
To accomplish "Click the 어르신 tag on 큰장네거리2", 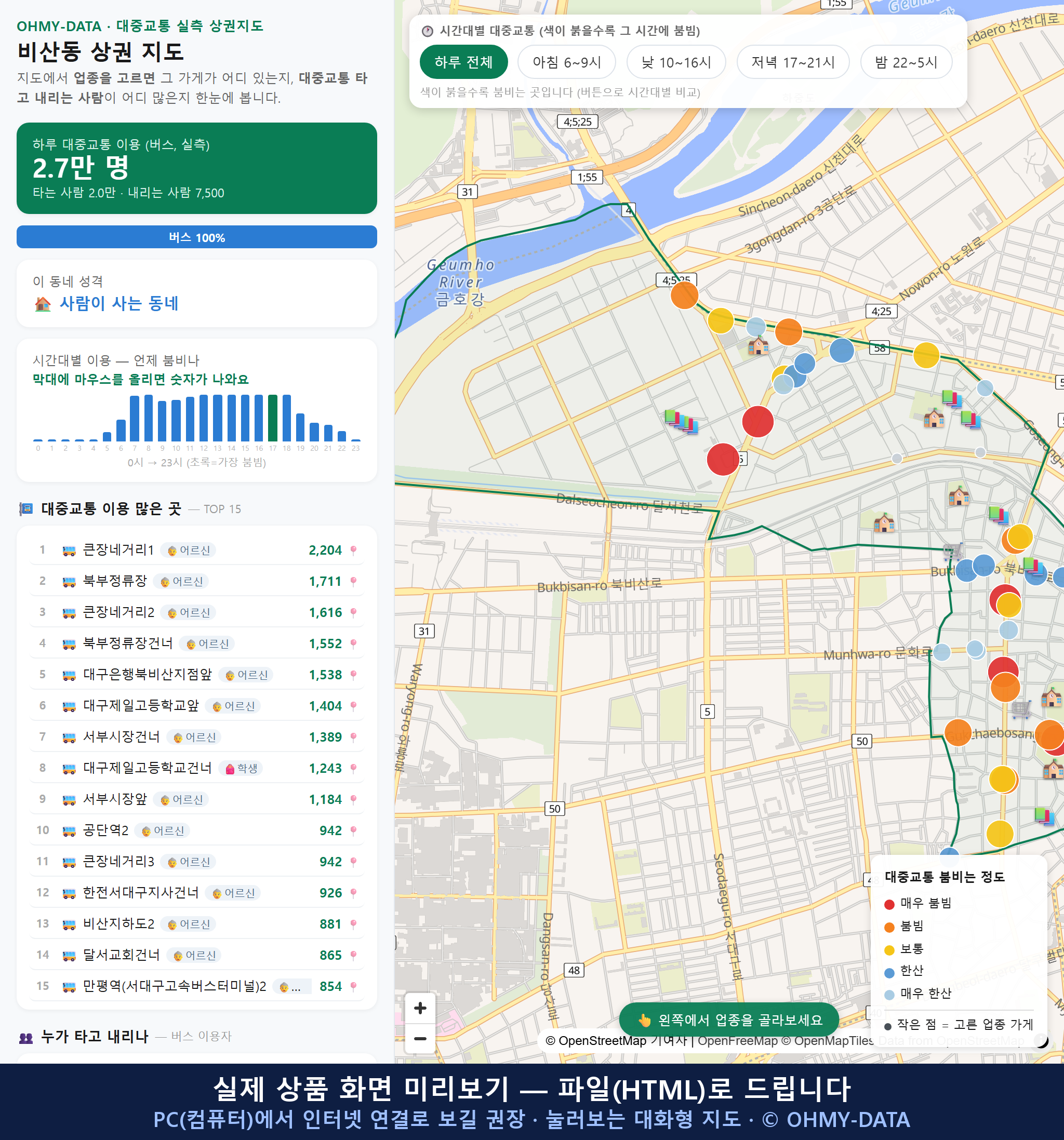I will [189, 612].
